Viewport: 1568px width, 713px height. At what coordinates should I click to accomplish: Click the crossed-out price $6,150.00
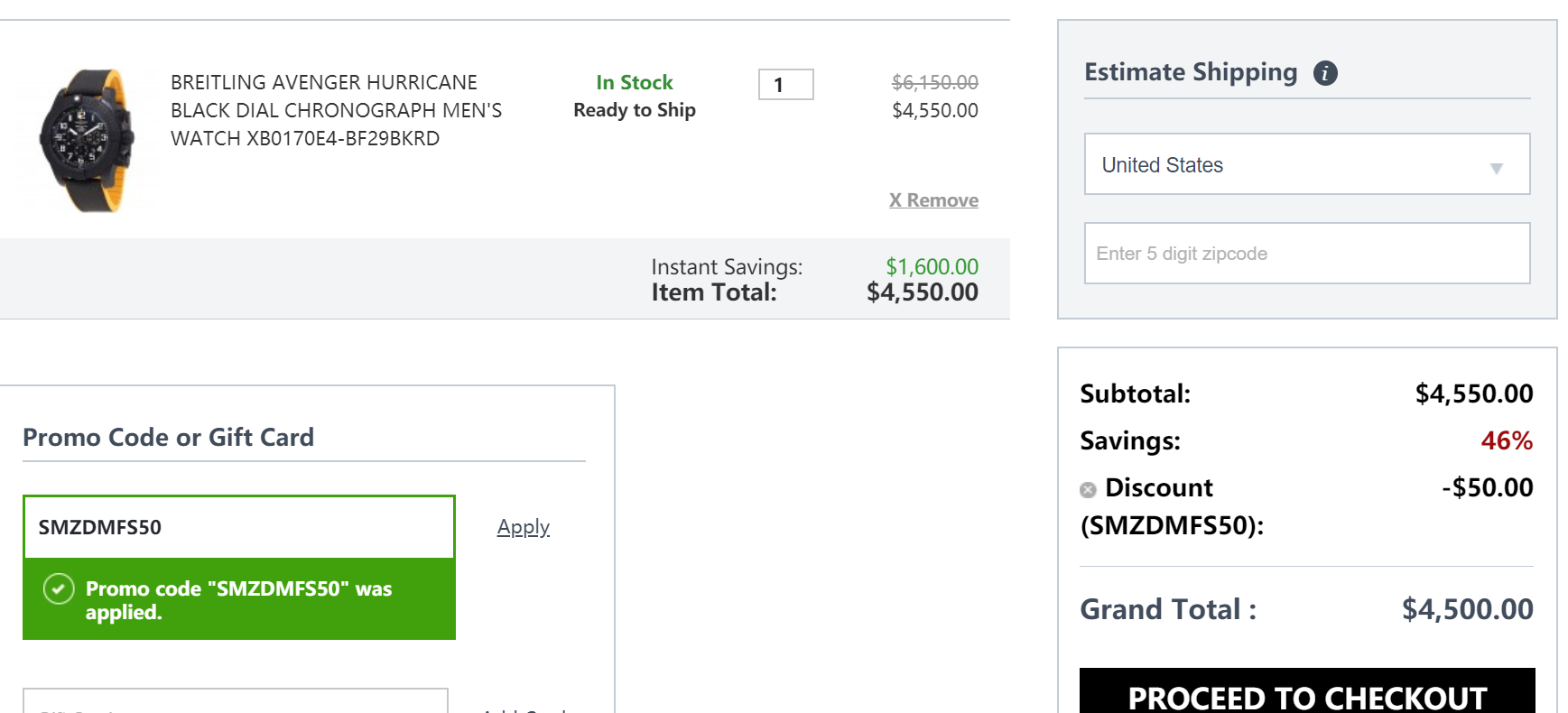(x=934, y=83)
